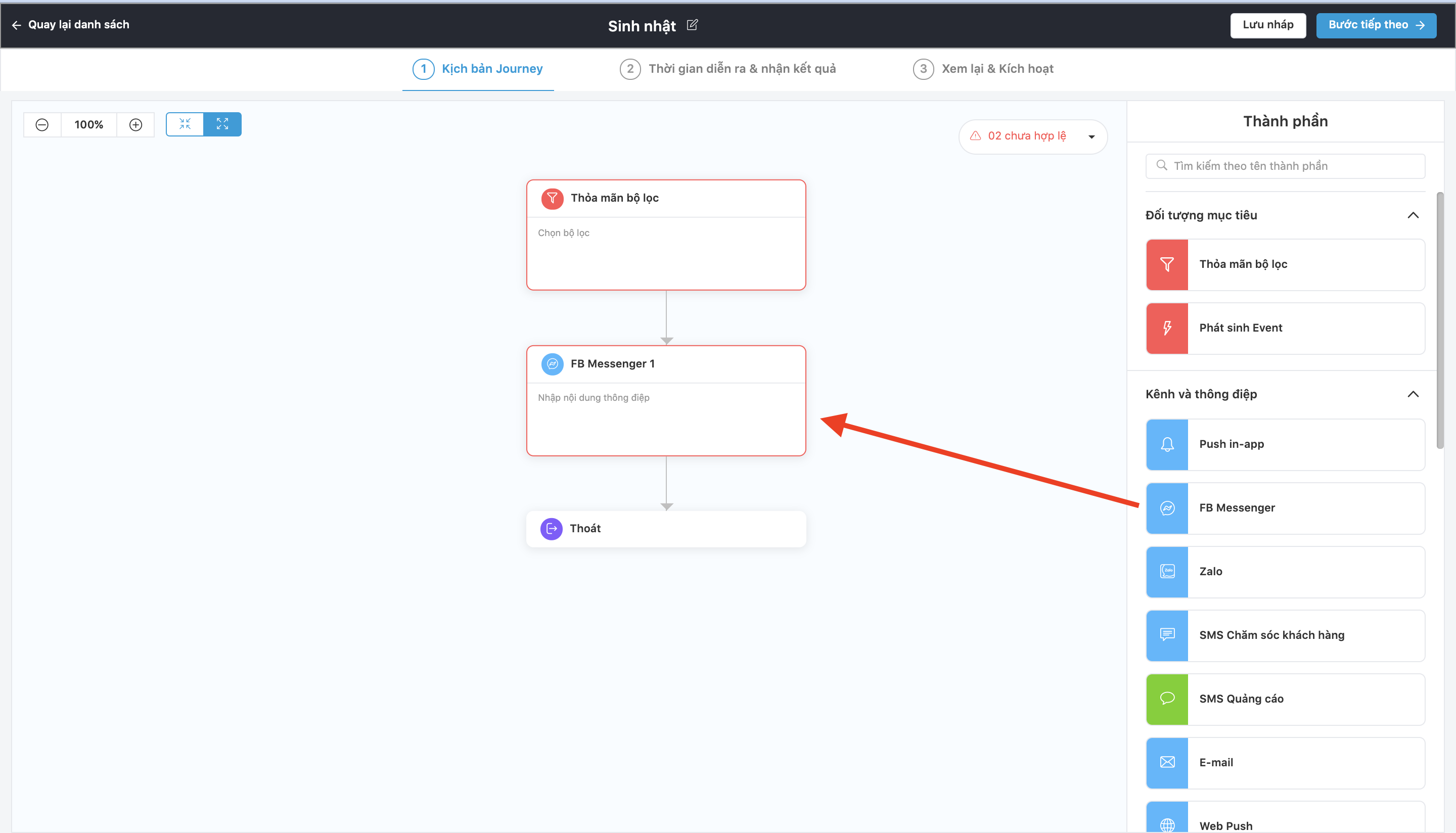Select the FB Messenger component icon in the panel
This screenshot has height=833, width=1456.
pos(1167,508)
